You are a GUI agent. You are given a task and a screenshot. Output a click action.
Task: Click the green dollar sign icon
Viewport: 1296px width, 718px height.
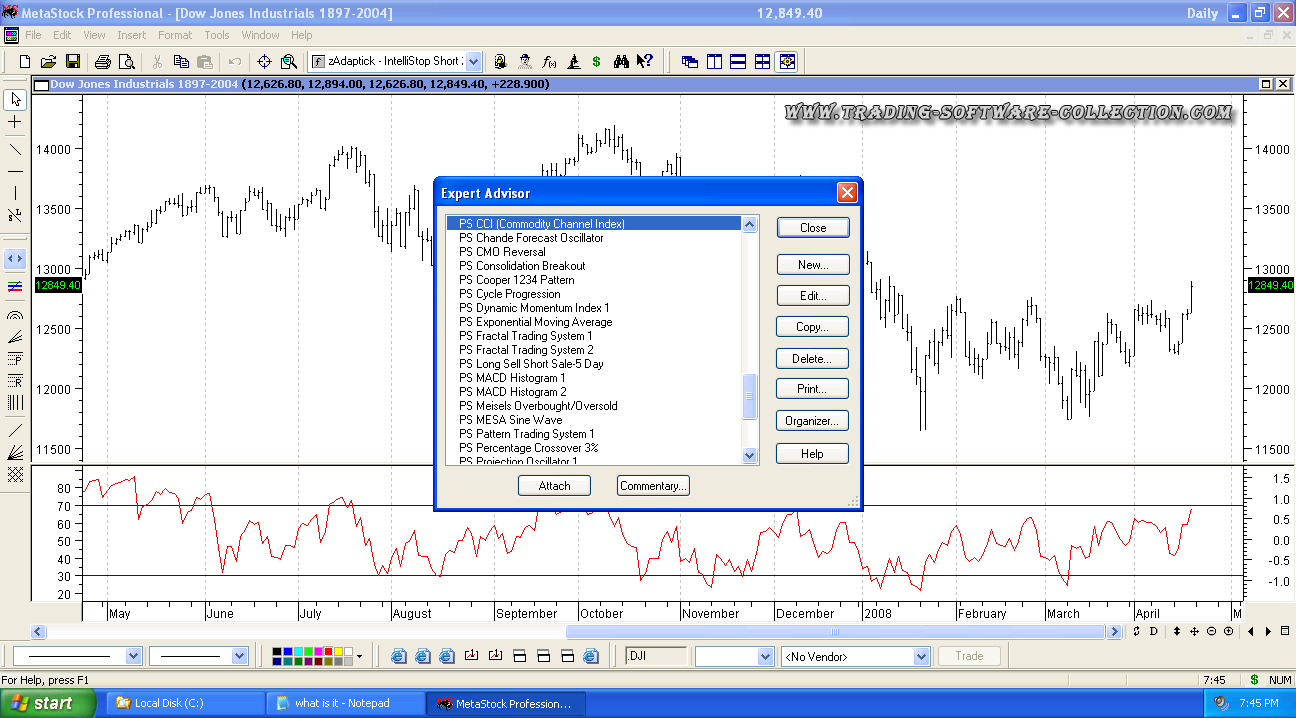596,61
